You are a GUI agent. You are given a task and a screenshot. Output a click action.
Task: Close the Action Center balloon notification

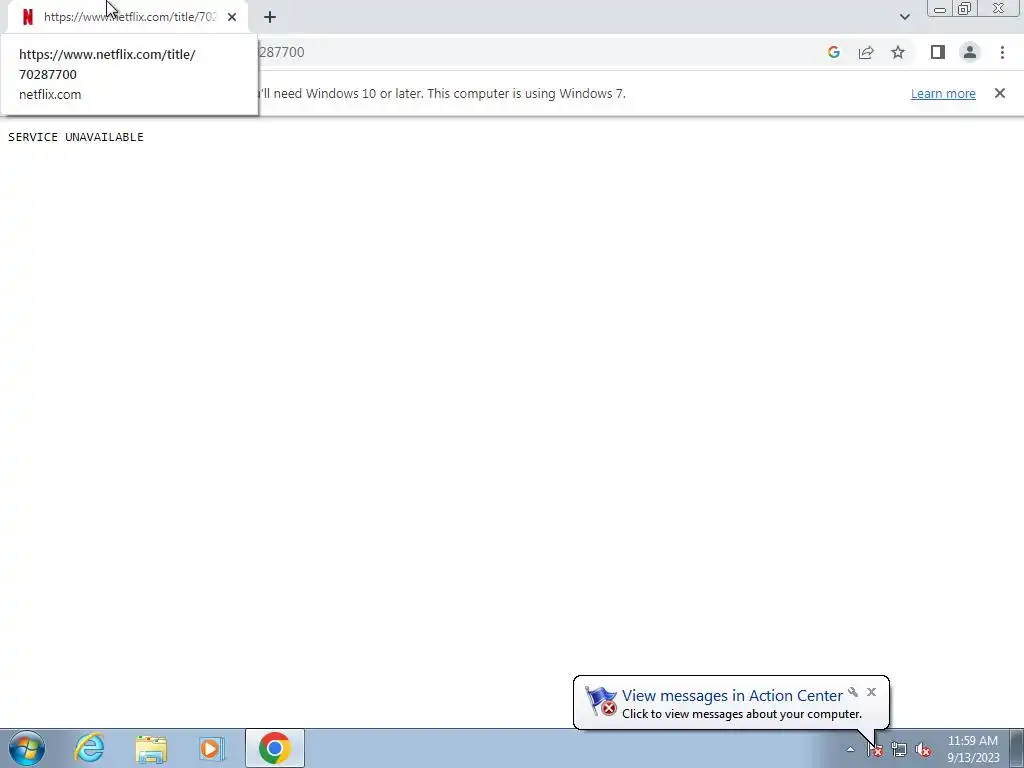[871, 692]
